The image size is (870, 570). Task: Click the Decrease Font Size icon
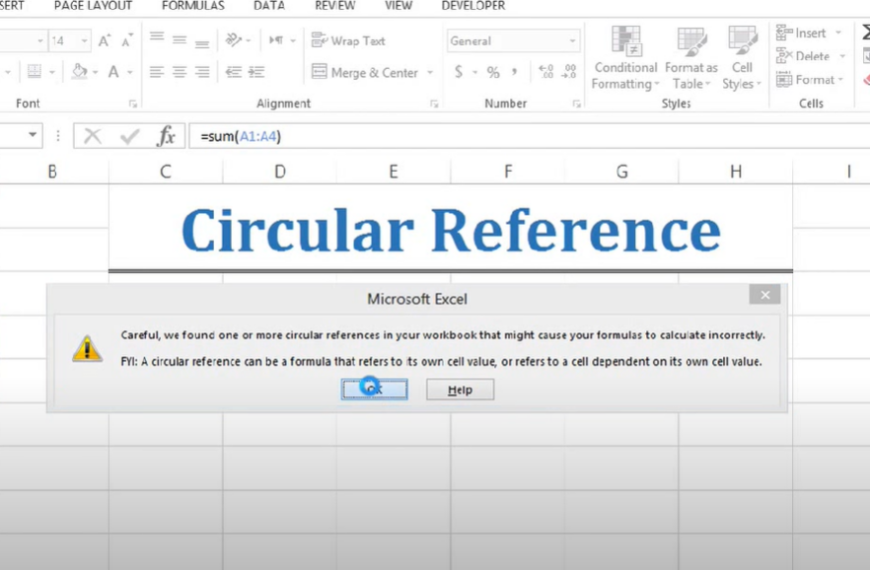click(127, 41)
